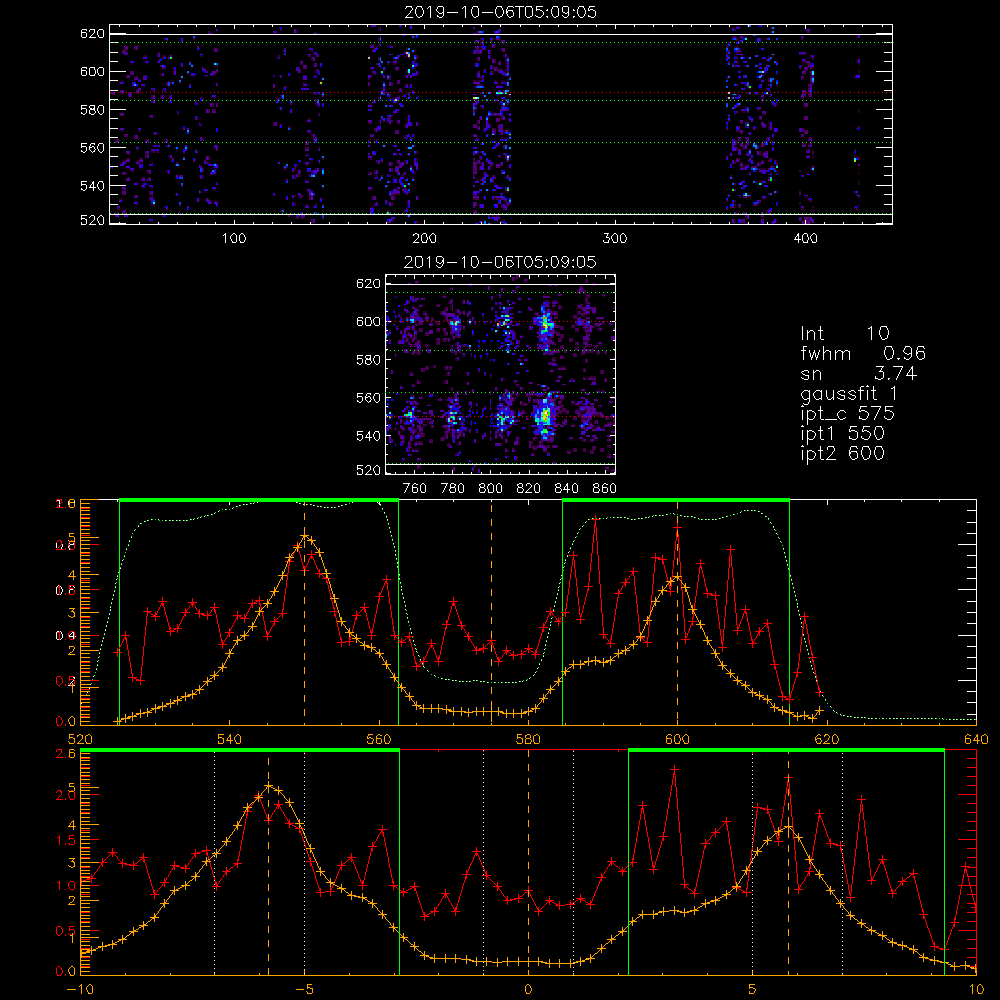Select the 'sn 3.74' parameter text

(858, 373)
